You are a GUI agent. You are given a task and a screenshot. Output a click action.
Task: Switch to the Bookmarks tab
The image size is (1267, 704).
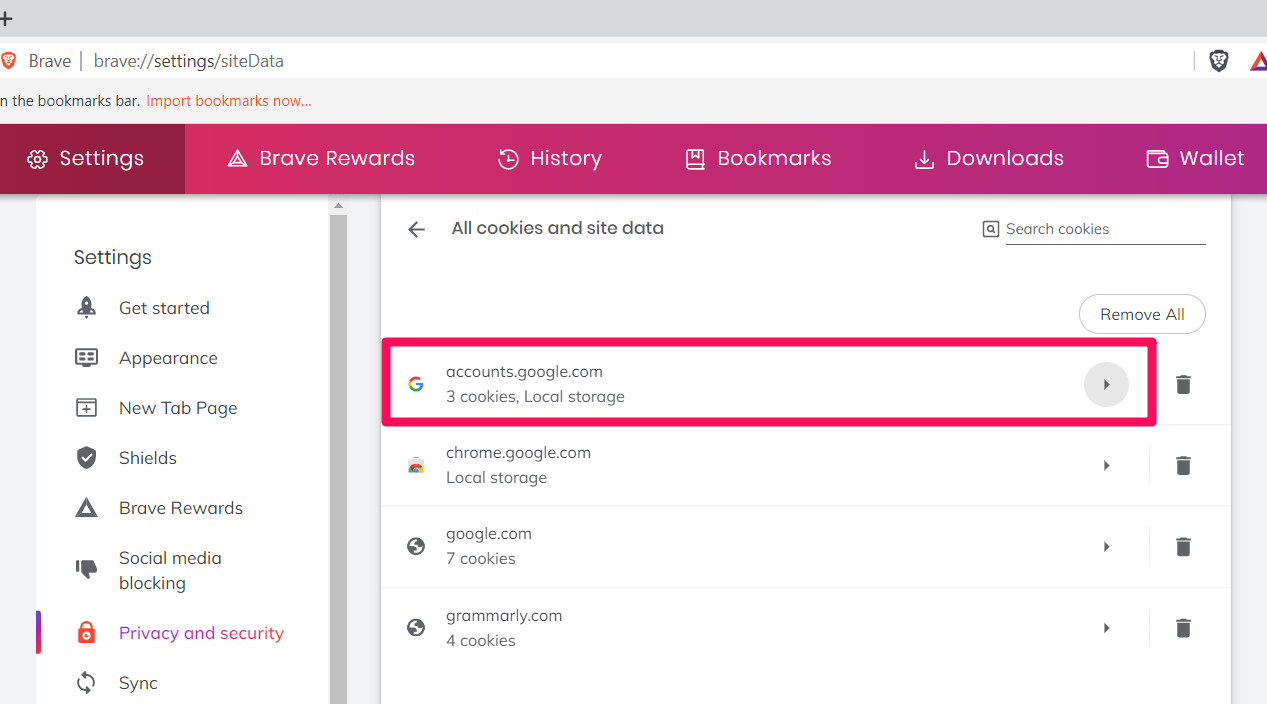point(758,158)
